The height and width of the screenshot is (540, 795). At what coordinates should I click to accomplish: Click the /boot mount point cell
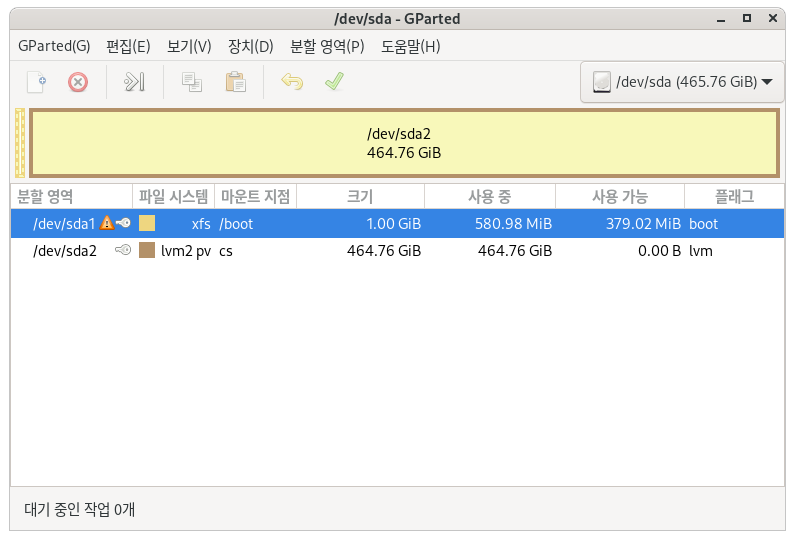(x=236, y=224)
